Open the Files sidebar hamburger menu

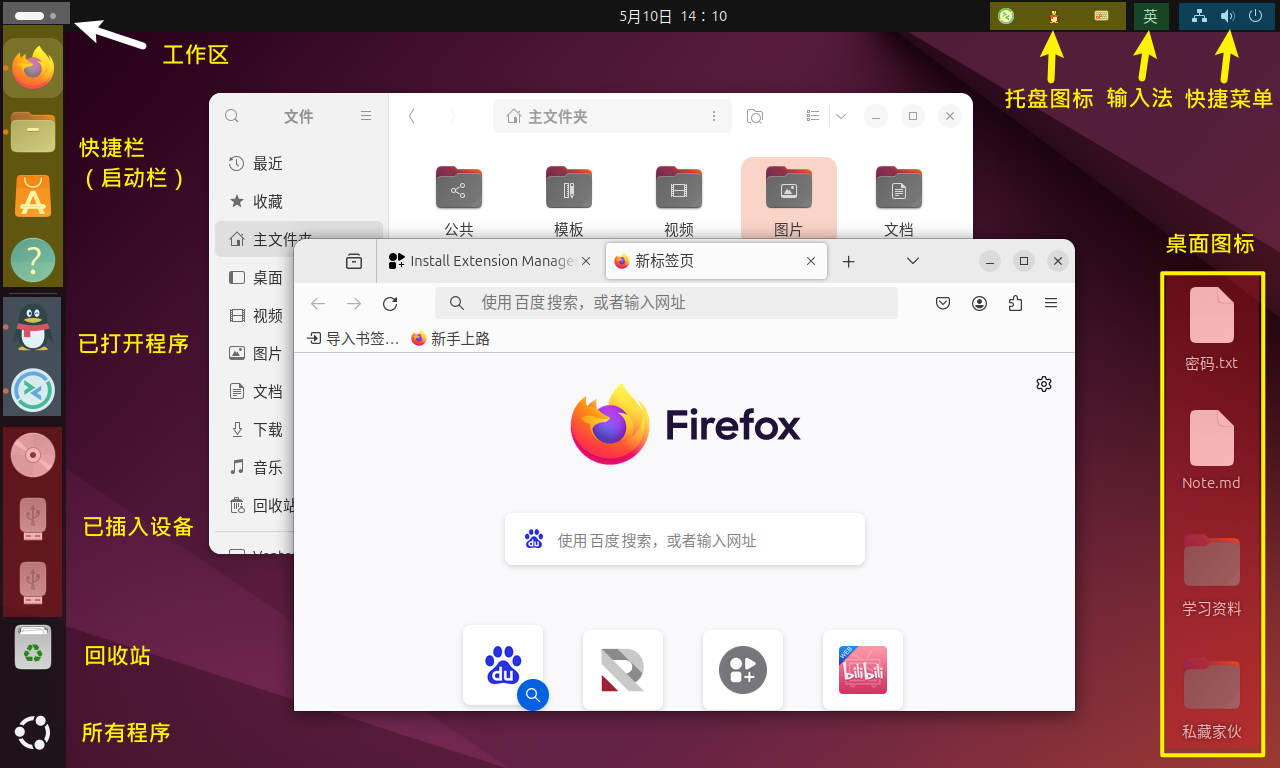(366, 116)
